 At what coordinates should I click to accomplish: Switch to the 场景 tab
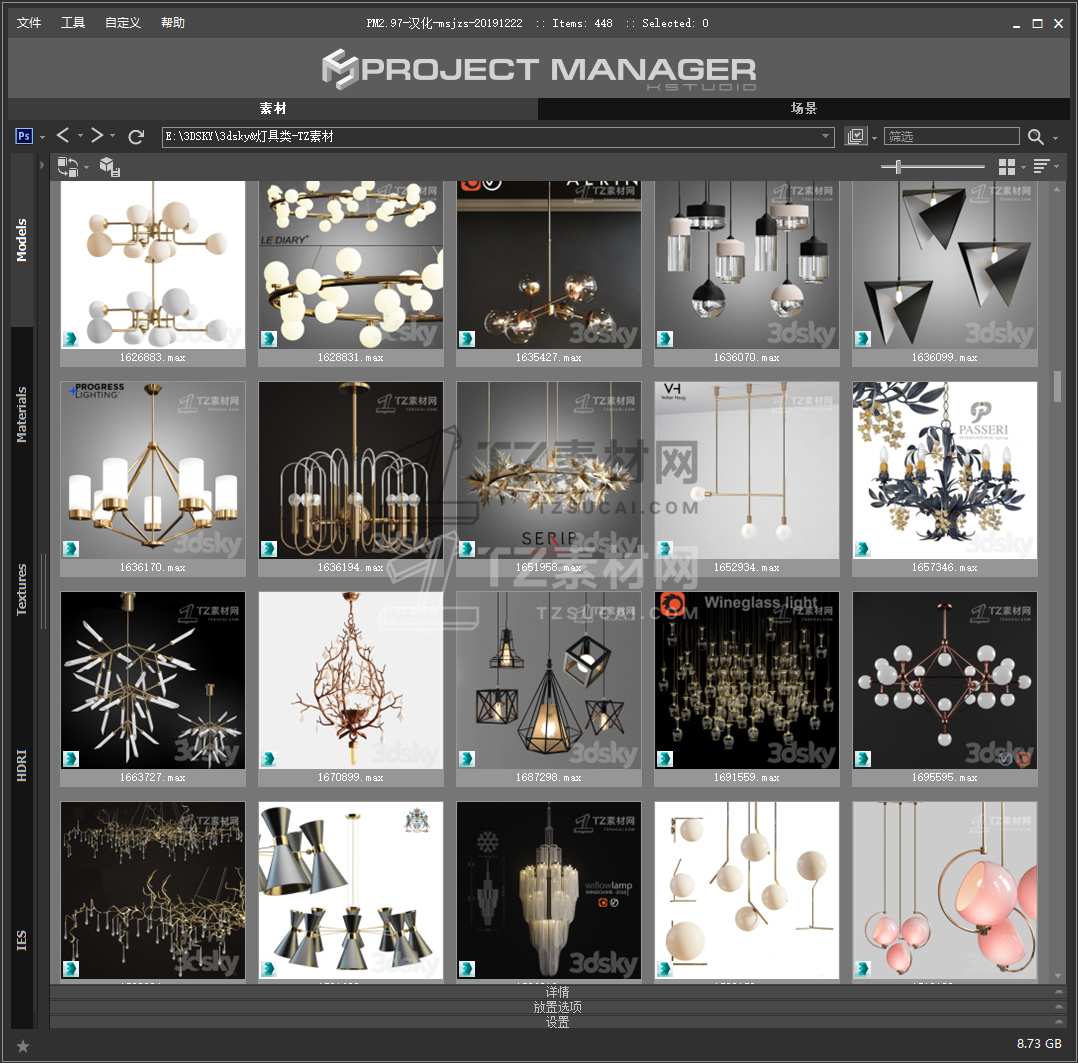(x=804, y=109)
